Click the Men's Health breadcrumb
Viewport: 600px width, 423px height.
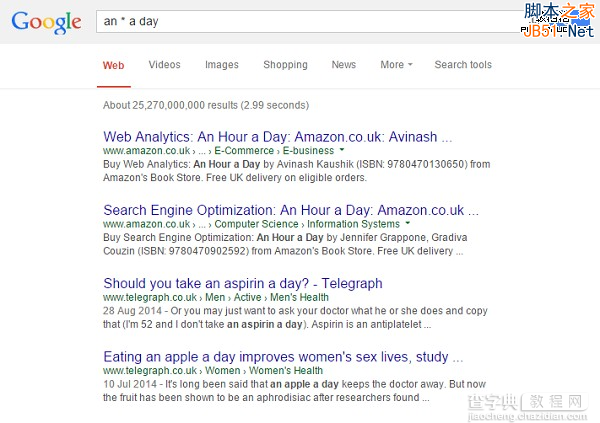[x=299, y=297]
